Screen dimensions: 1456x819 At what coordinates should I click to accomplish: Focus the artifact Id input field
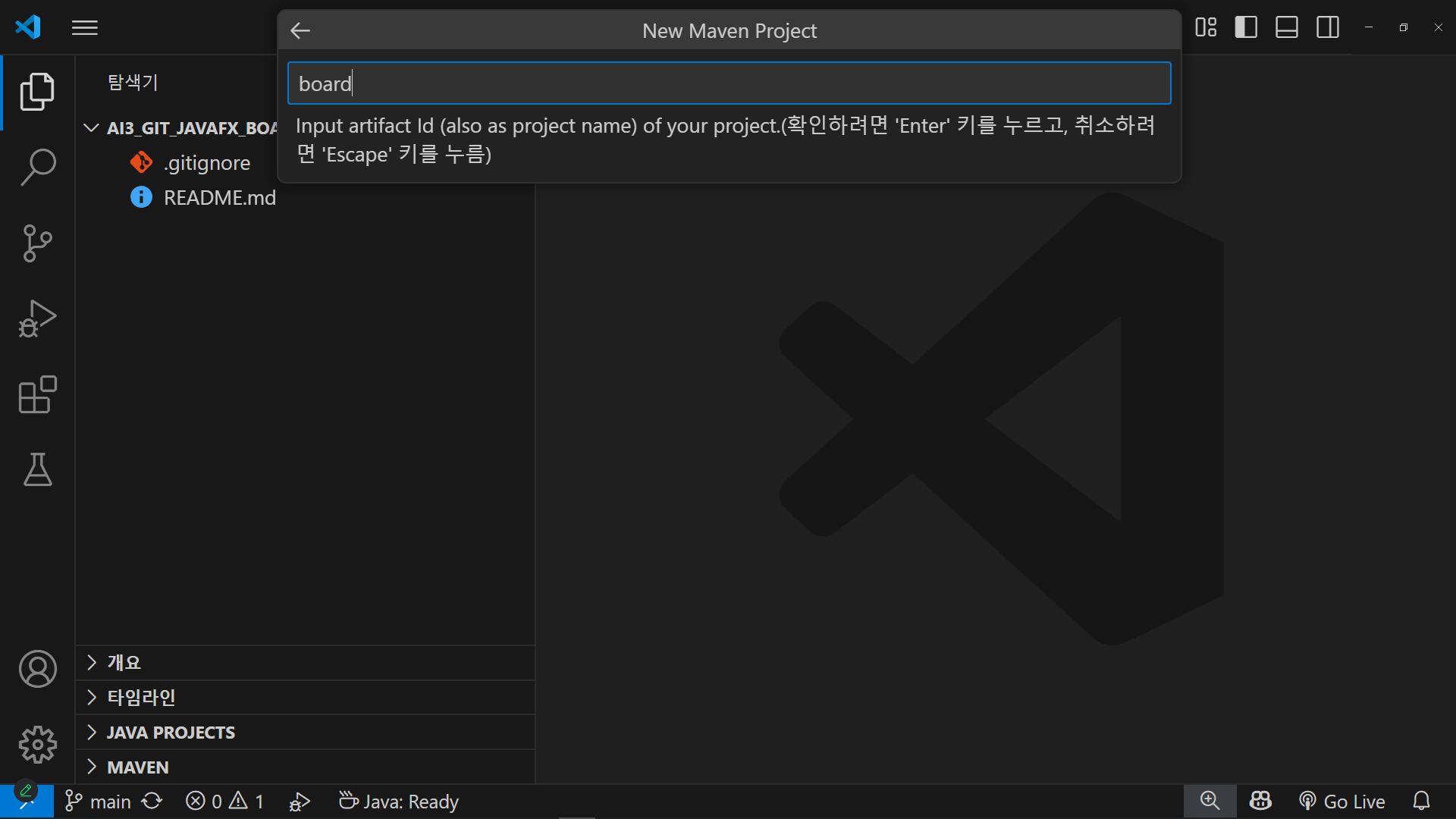[729, 83]
